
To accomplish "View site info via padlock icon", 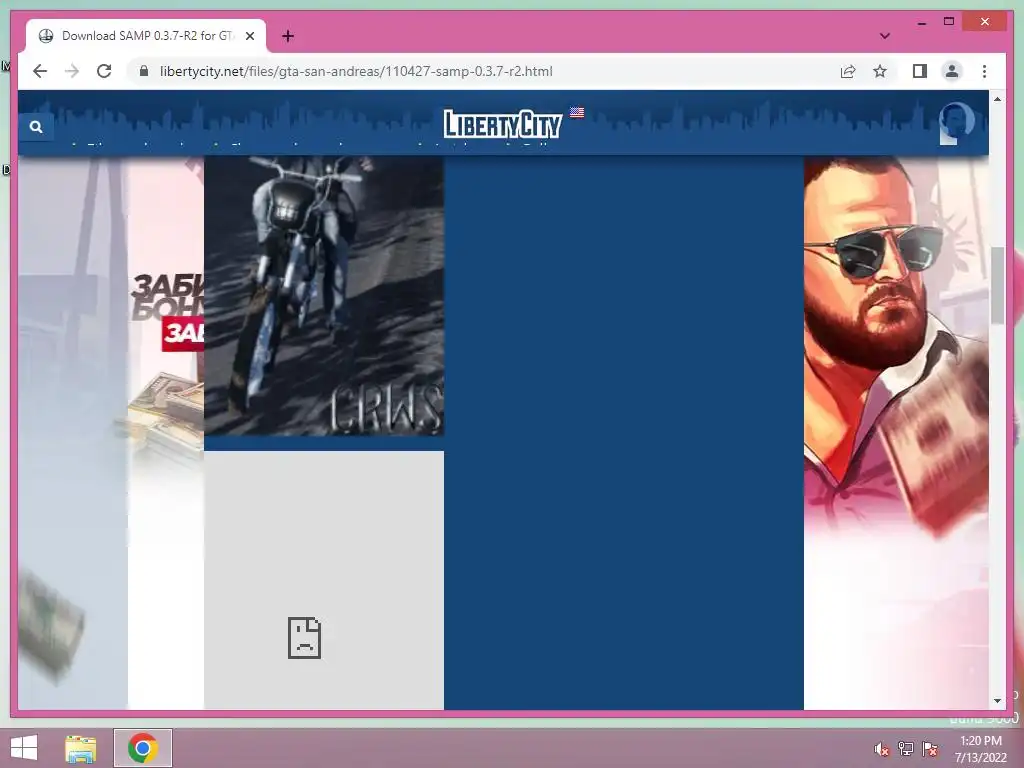I will 144,71.
